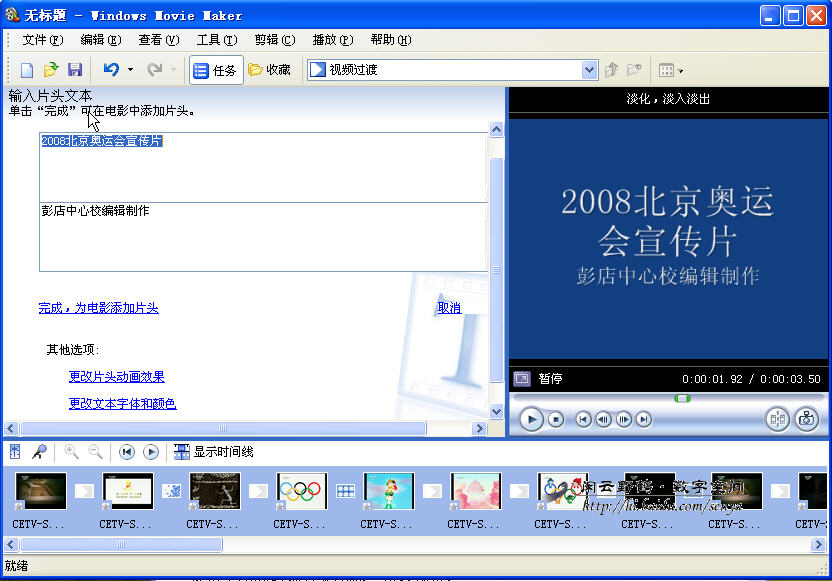Play the preview in the monitor
Viewport: 832px width, 581px height.
point(531,420)
